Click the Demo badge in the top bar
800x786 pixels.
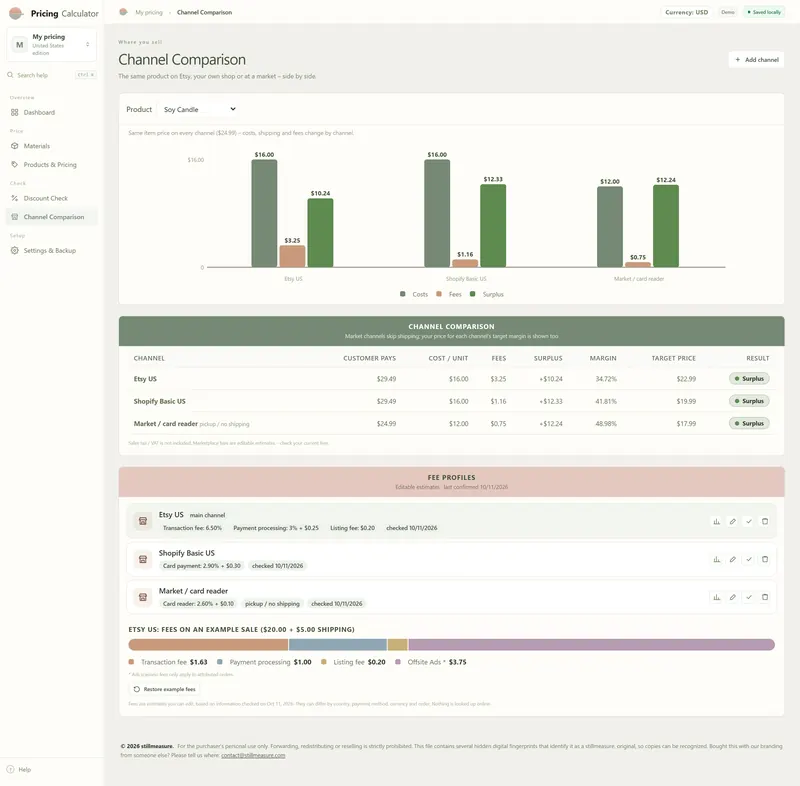728,12
